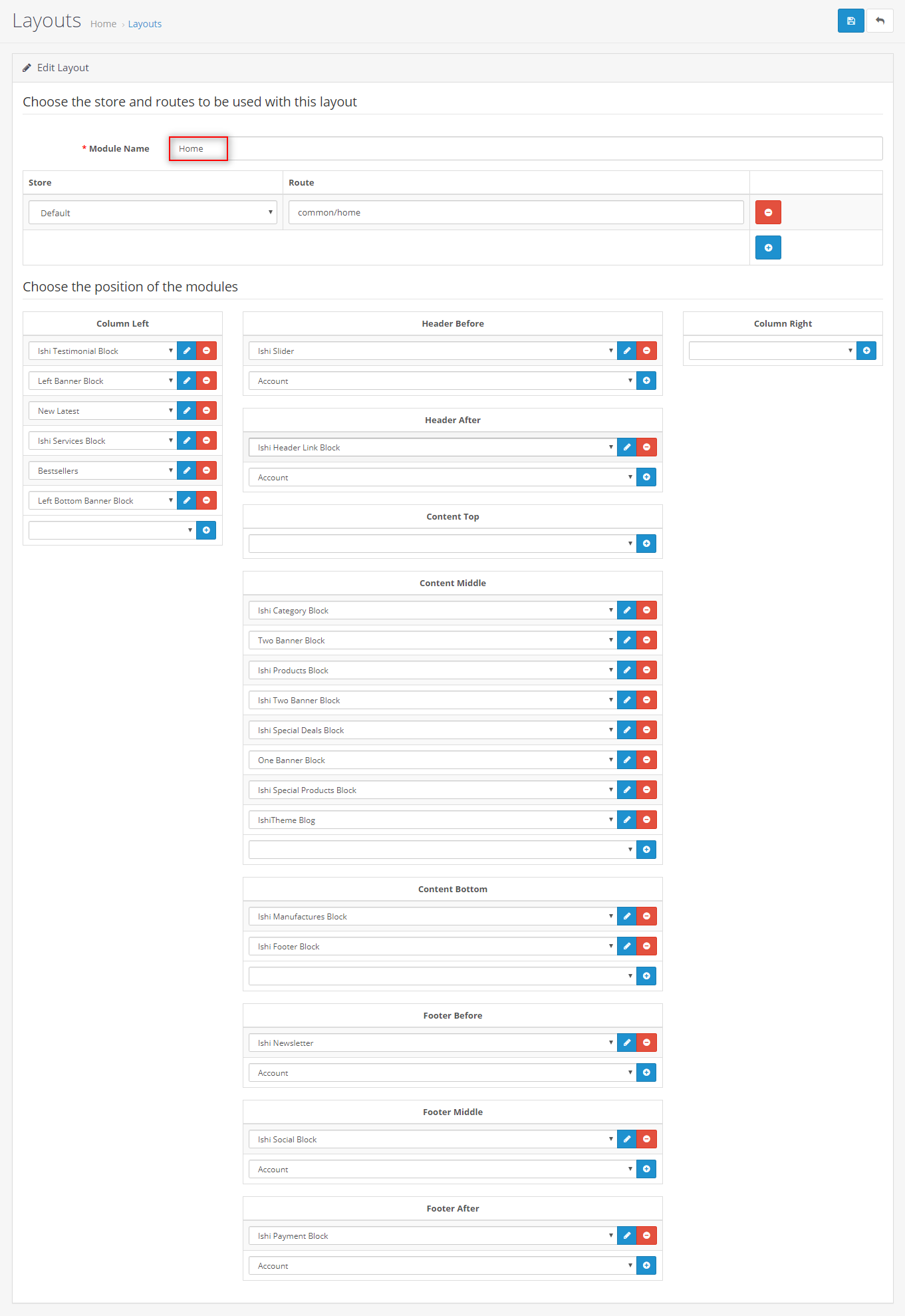
Task: Open the Ishi Social Block dropdown
Action: pyautogui.click(x=432, y=1139)
